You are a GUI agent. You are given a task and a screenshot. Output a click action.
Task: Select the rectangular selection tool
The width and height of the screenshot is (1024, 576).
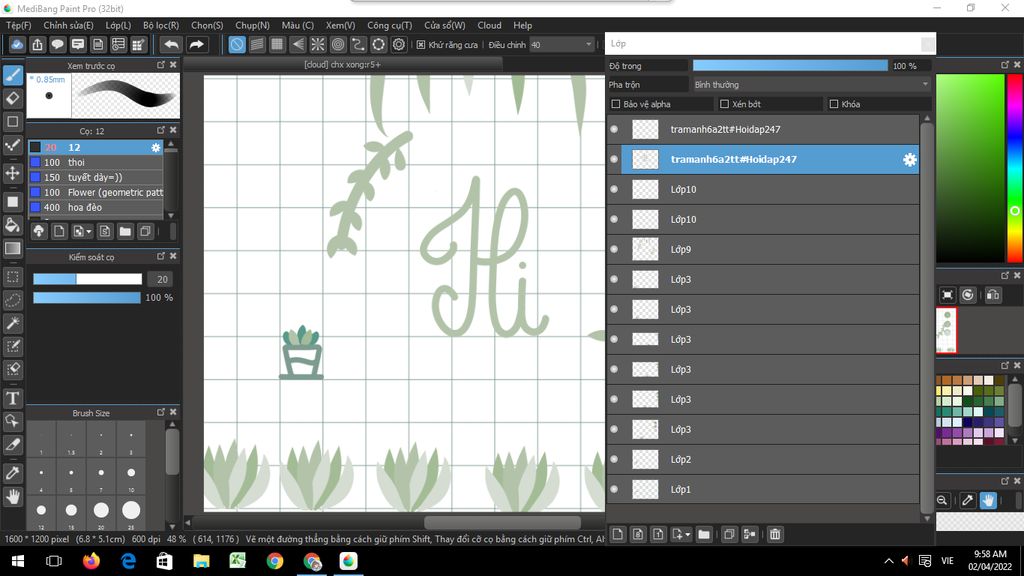point(12,277)
